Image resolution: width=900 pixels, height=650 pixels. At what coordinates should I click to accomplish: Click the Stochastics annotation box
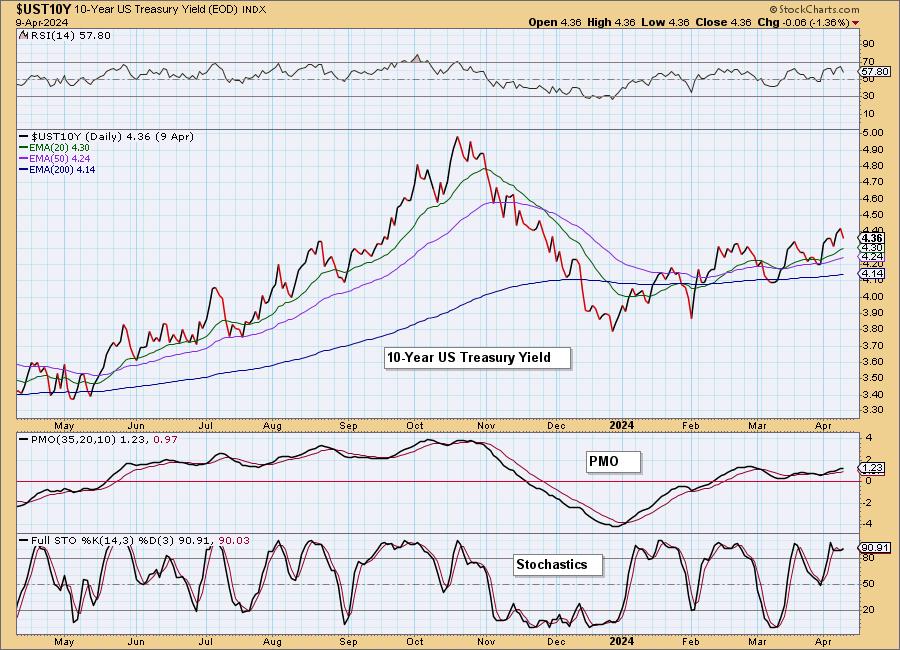[558, 564]
